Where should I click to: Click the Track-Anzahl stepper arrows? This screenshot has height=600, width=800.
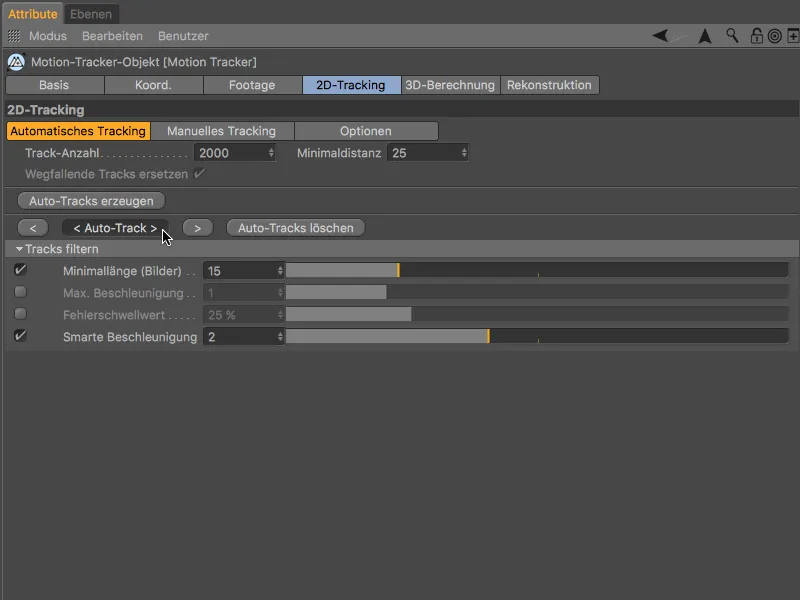pos(271,153)
